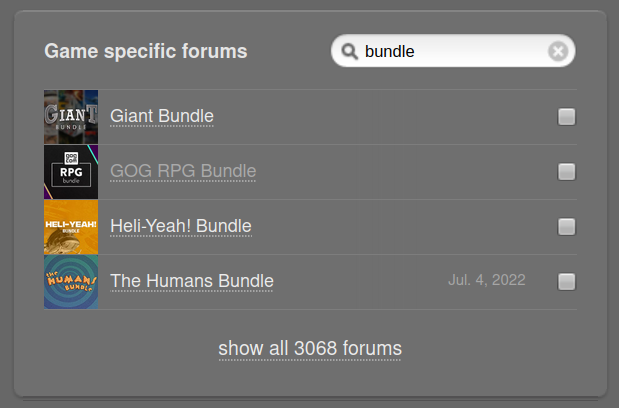The width and height of the screenshot is (619, 408).
Task: Click empty space in the Giant Bundle row
Action: (x=383, y=117)
